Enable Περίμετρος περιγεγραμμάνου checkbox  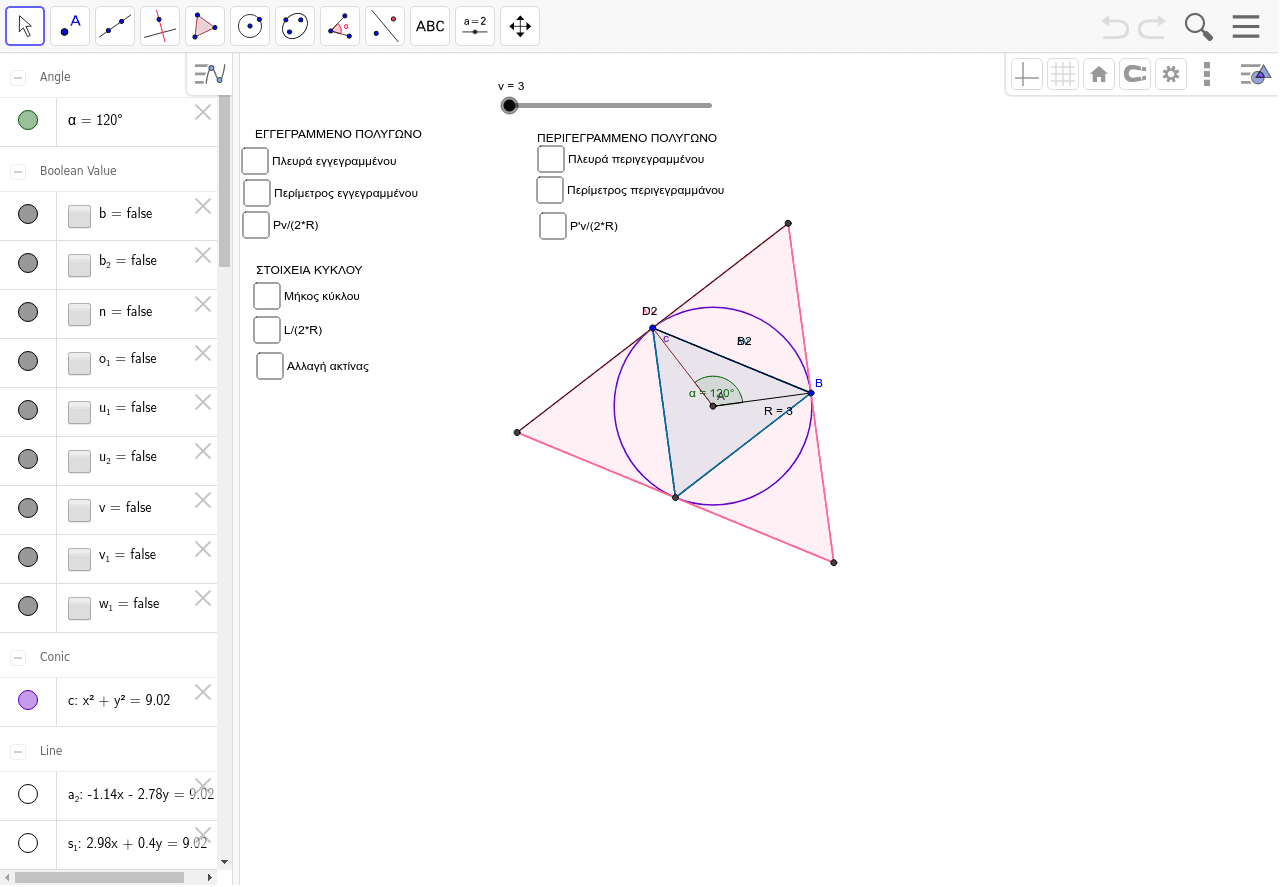550,190
